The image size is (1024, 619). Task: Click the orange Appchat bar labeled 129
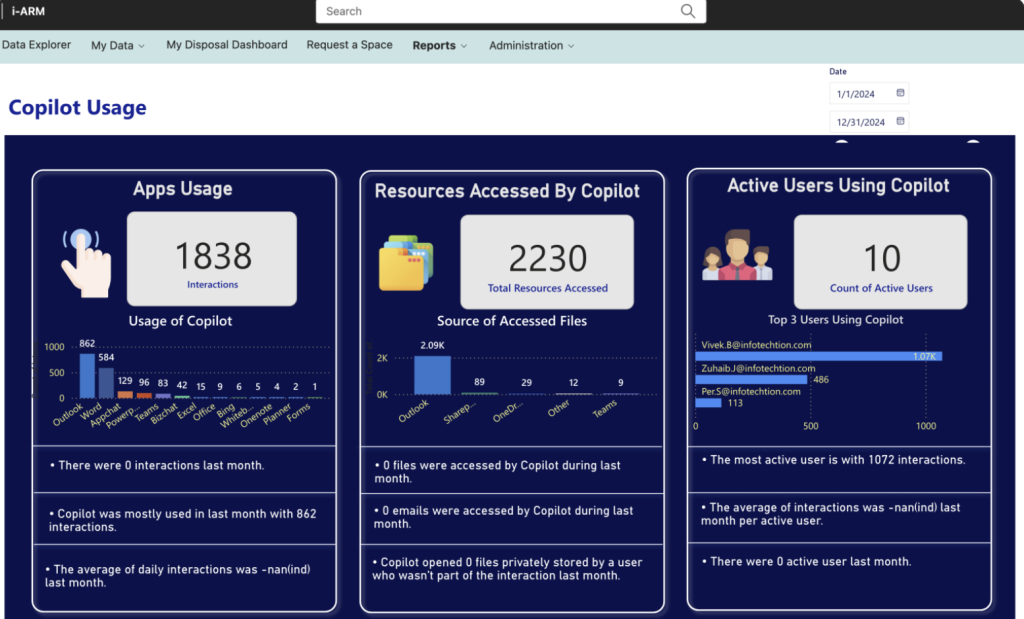click(125, 394)
